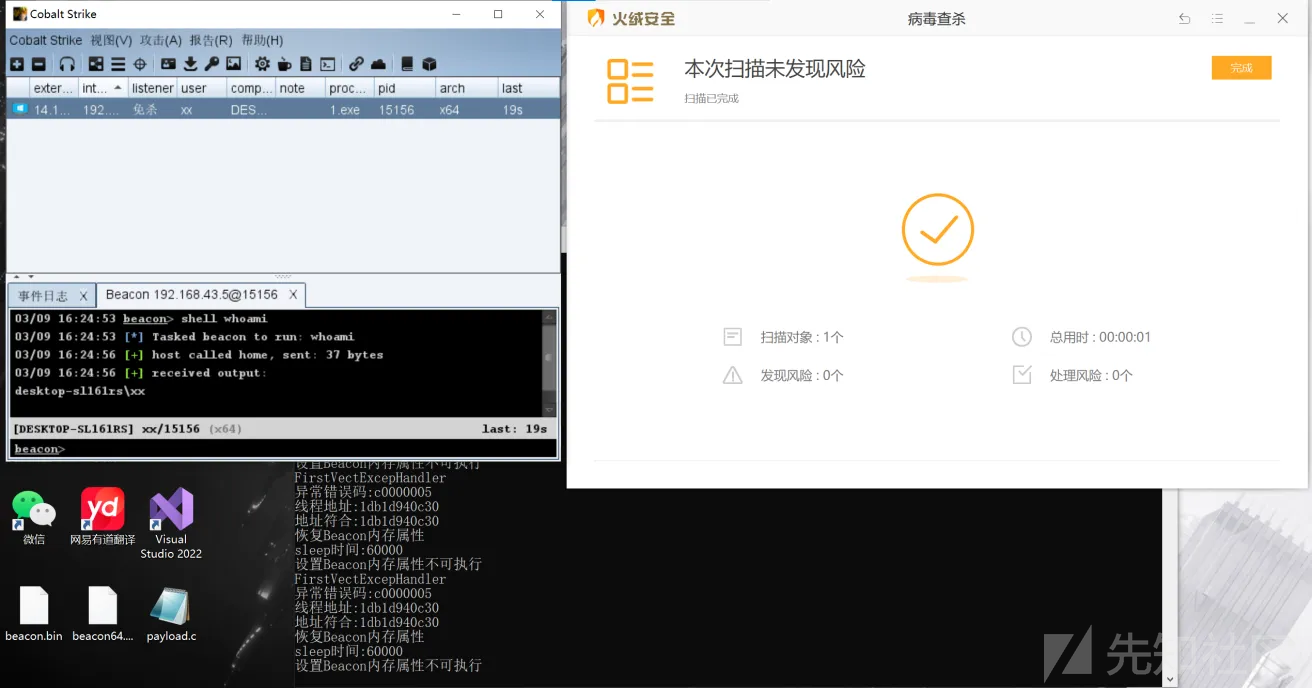Open the 报告(R) menu
The image size is (1312, 688).
coord(211,40)
